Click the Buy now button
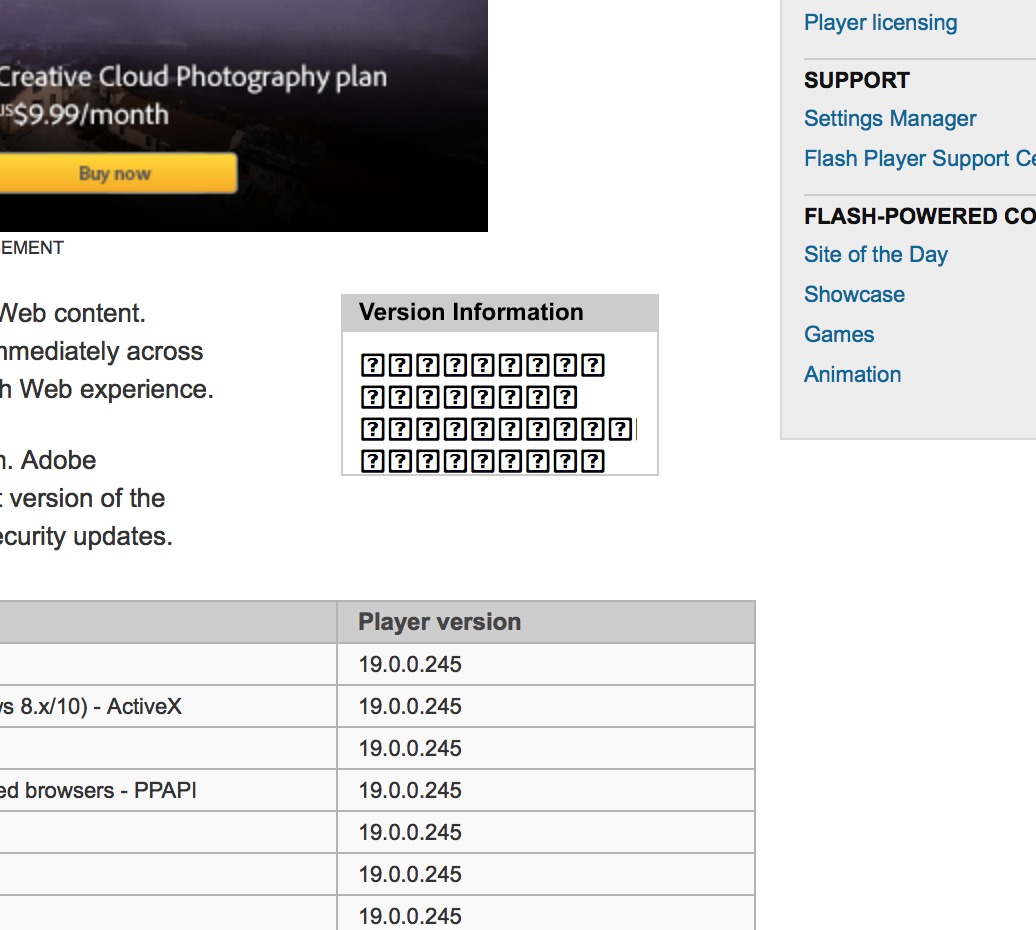1036x930 pixels. [x=116, y=173]
